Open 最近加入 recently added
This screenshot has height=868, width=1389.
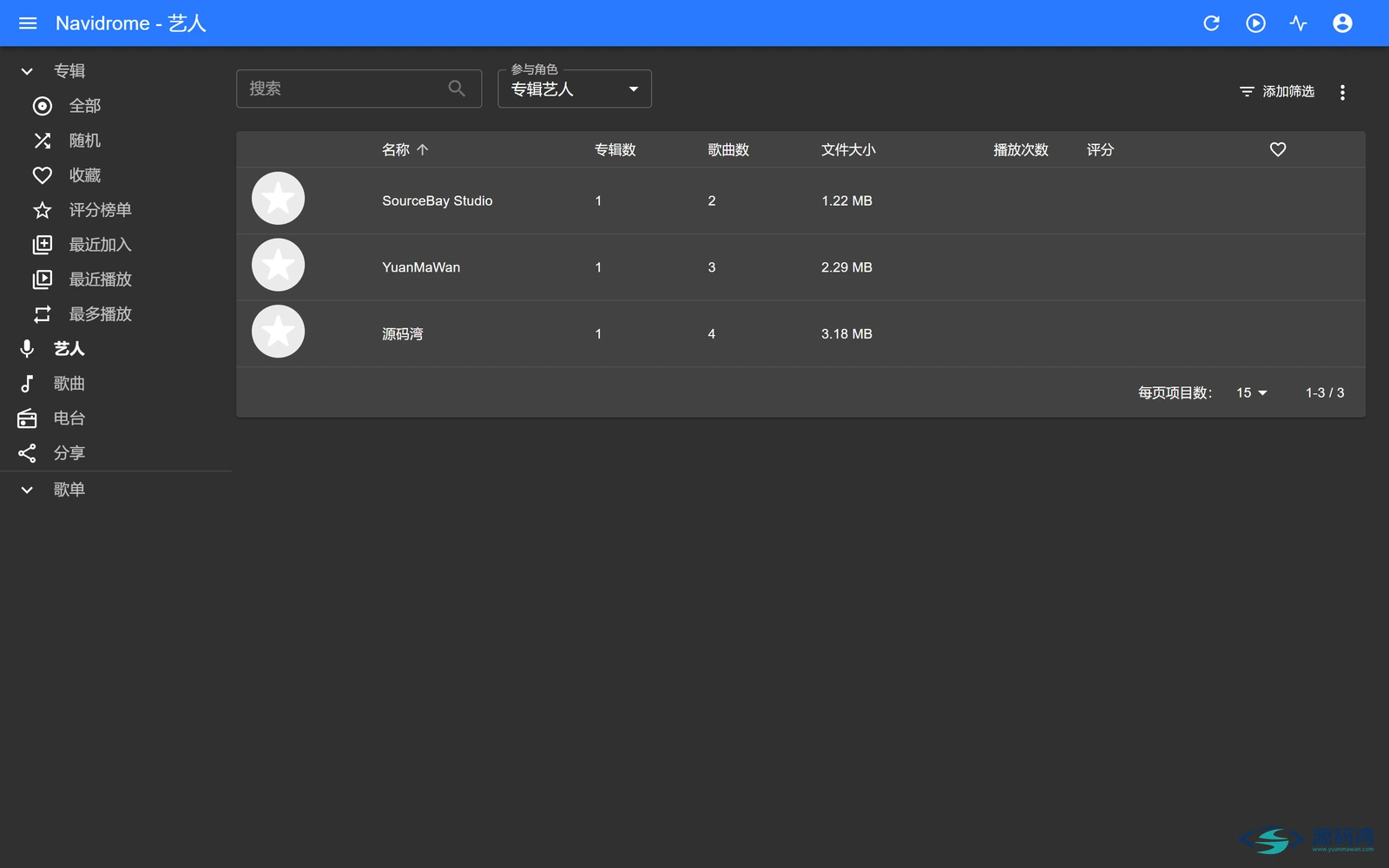click(100, 245)
